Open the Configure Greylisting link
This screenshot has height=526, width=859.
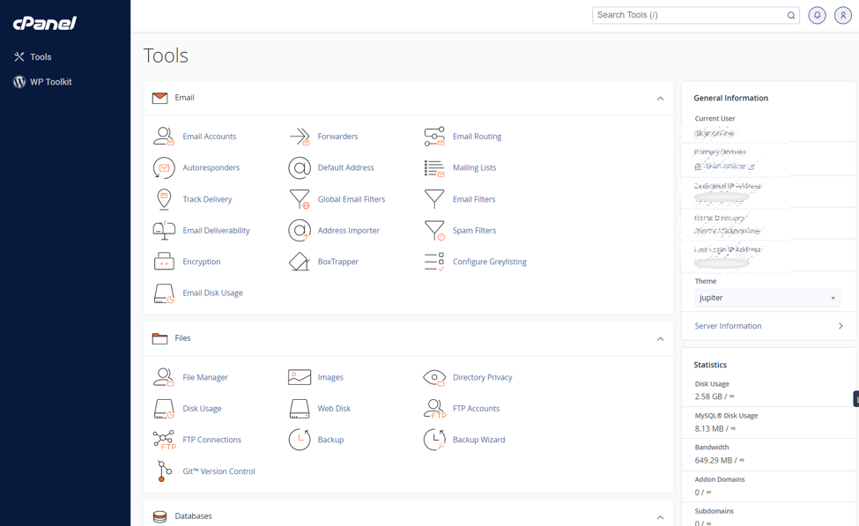click(489, 262)
